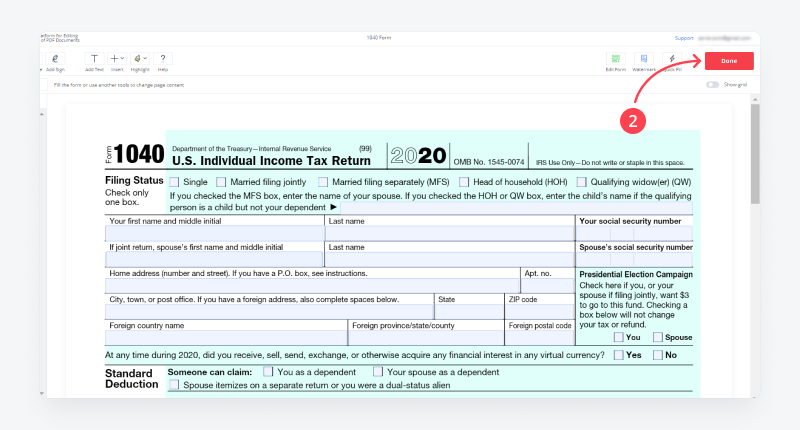Click Foreign province/state/county field

[426, 338]
